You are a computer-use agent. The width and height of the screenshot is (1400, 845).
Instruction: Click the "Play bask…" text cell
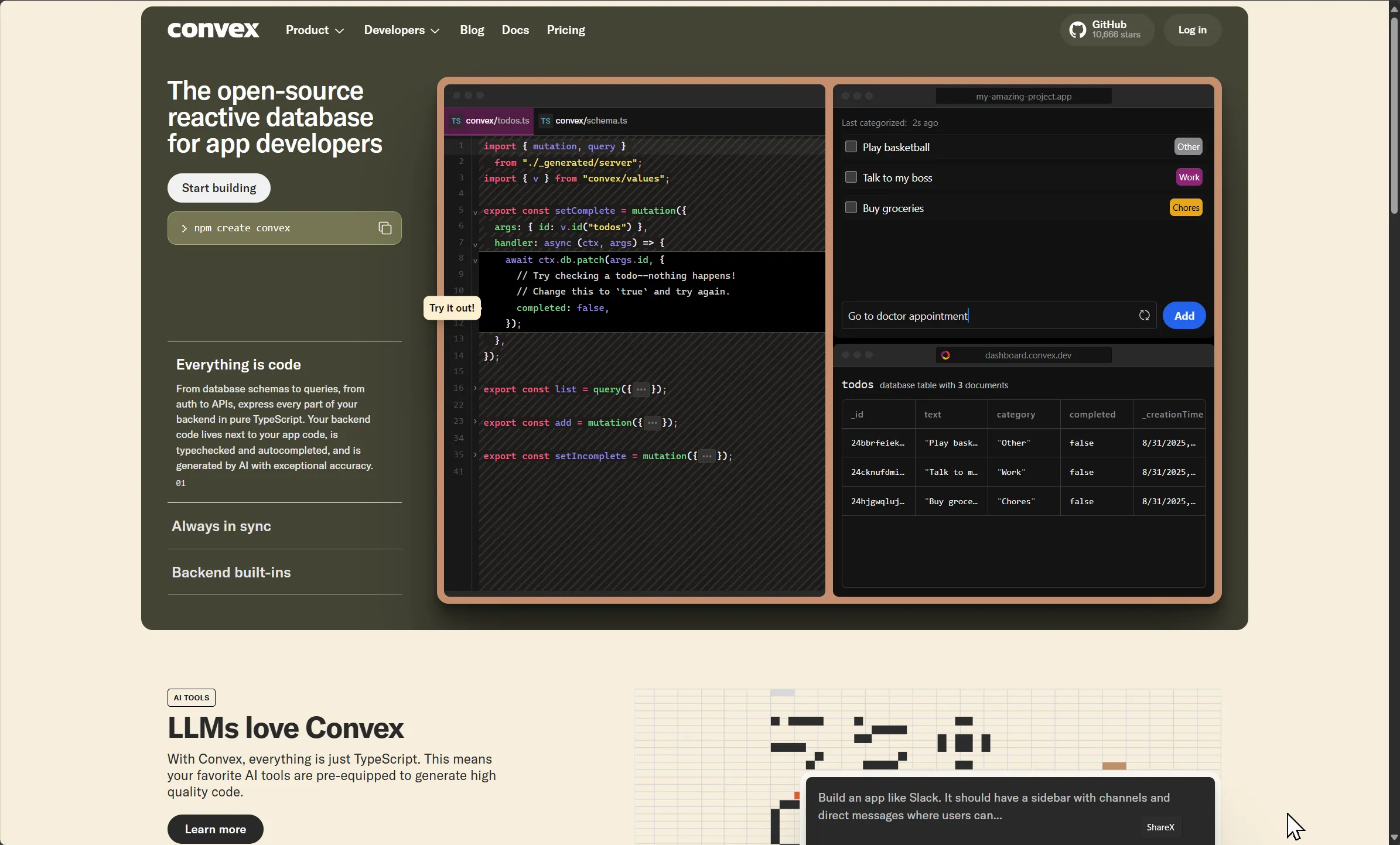point(951,443)
